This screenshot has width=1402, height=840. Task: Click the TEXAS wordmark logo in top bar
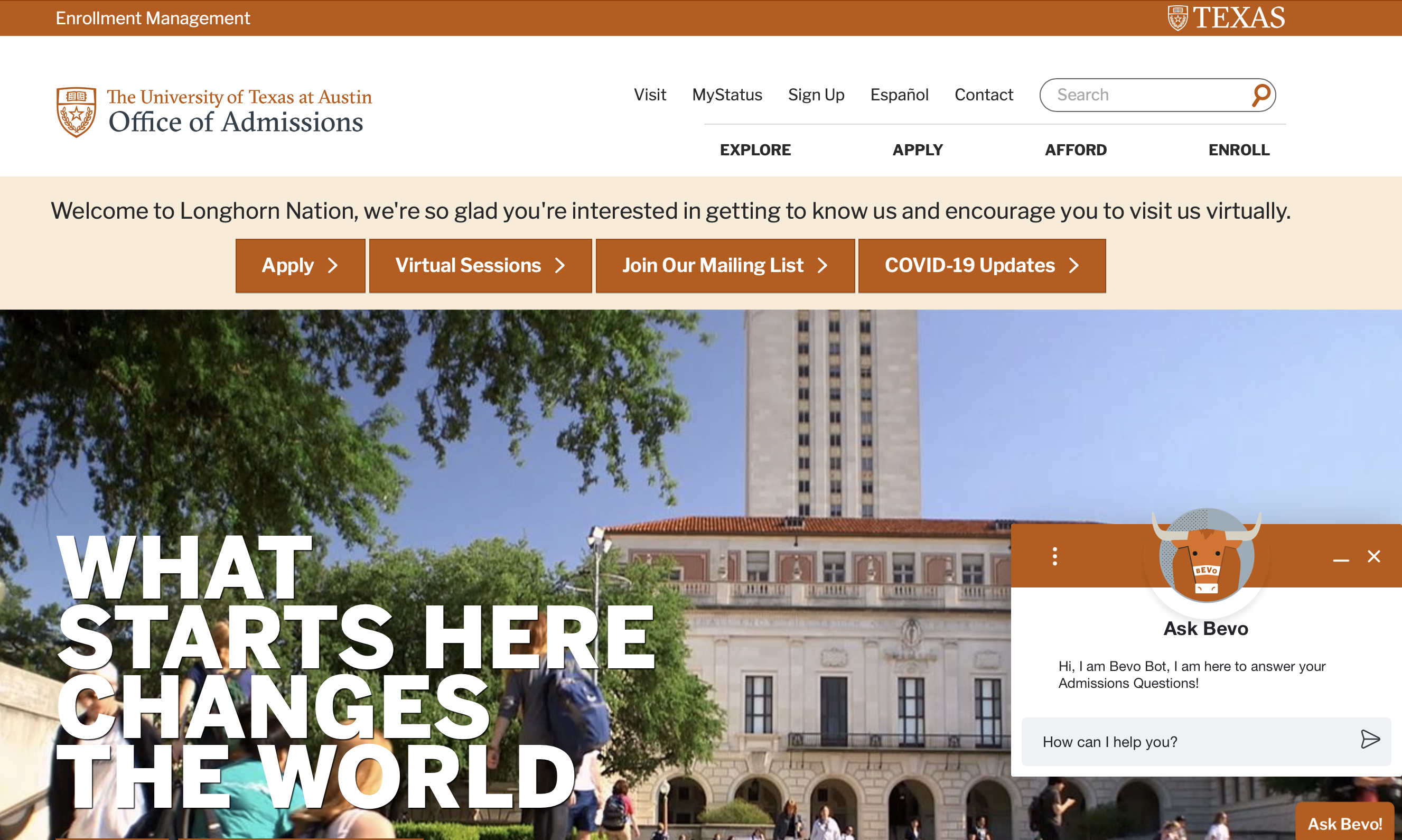point(1226,17)
